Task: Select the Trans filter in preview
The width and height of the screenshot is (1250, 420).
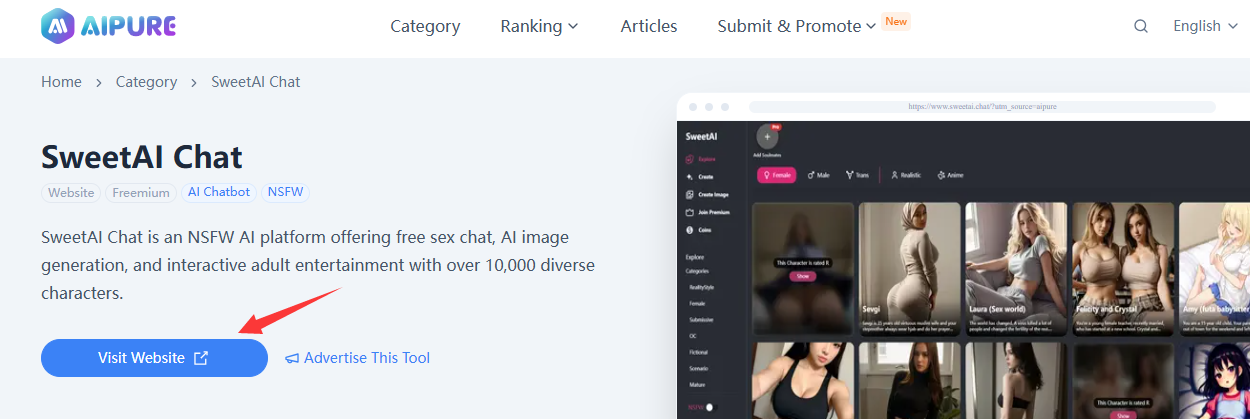Action: point(857,174)
